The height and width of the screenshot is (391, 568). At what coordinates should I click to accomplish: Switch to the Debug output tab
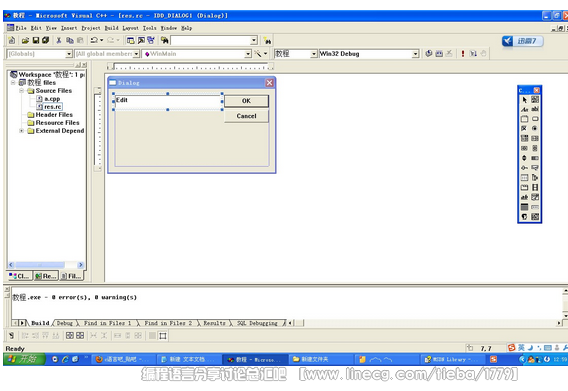(64, 323)
